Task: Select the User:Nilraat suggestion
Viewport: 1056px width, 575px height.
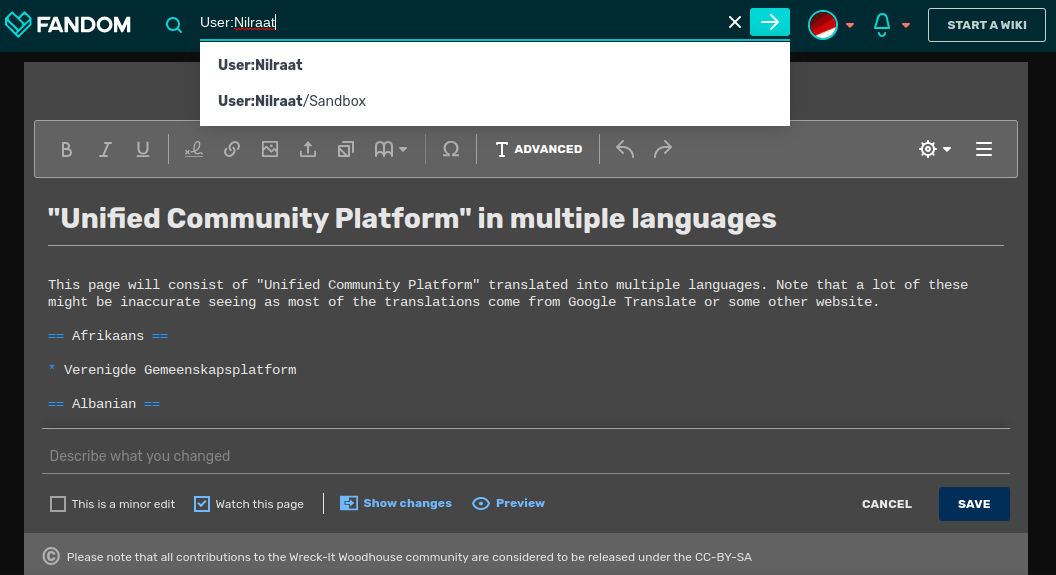Action: [495, 65]
